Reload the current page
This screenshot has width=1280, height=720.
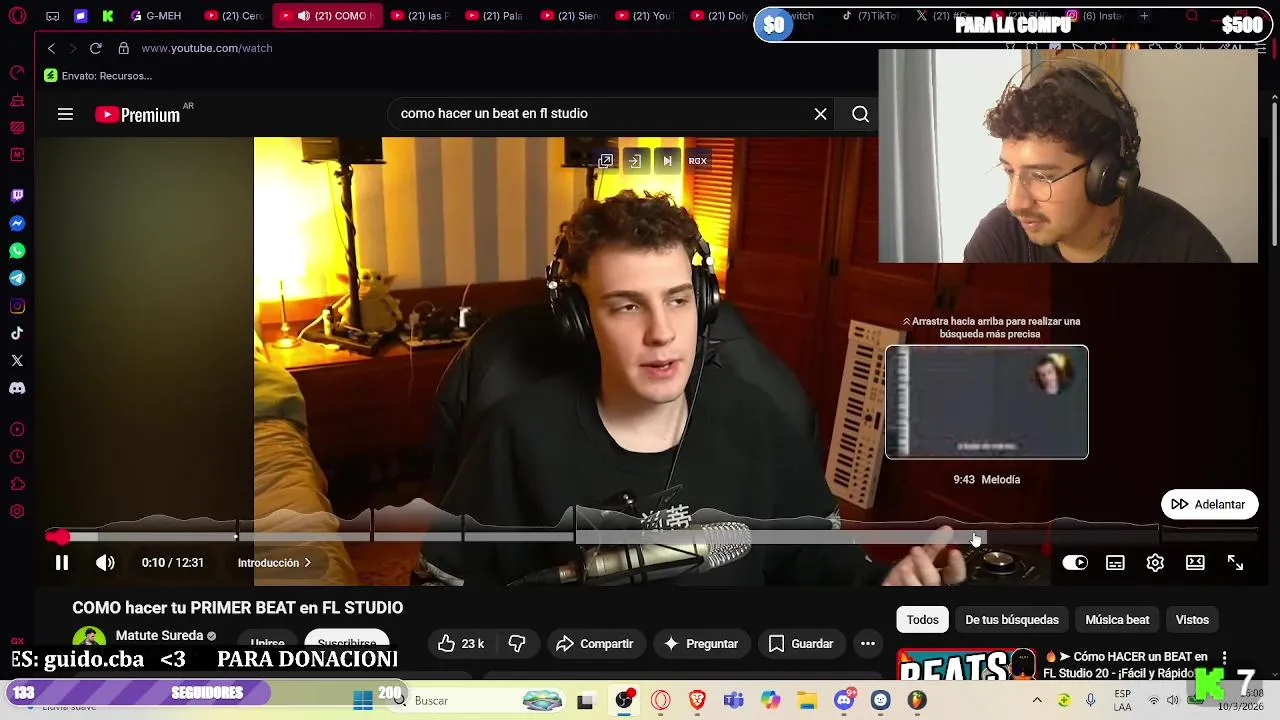coord(96,48)
